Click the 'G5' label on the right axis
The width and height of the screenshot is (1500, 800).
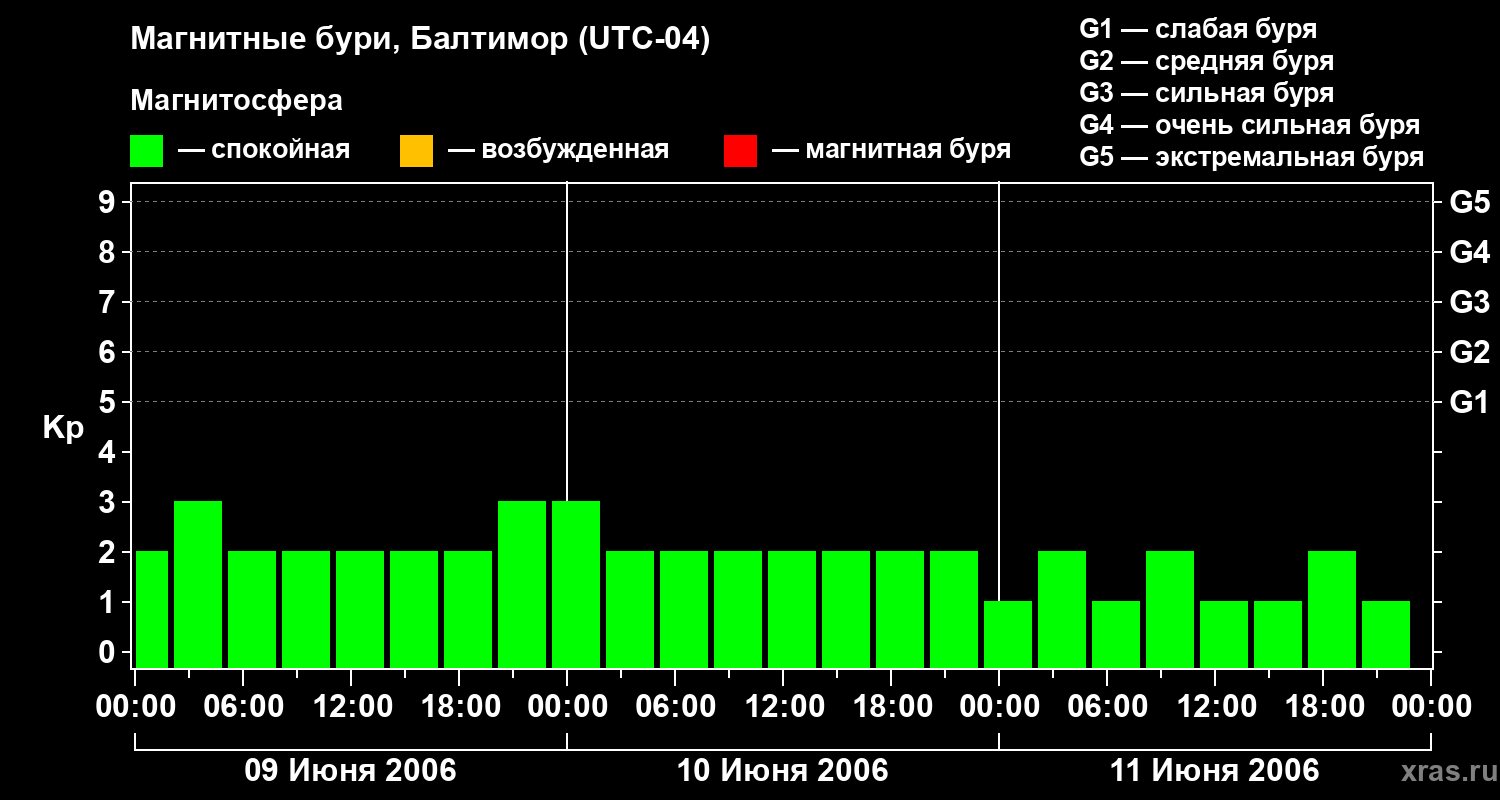[1469, 202]
